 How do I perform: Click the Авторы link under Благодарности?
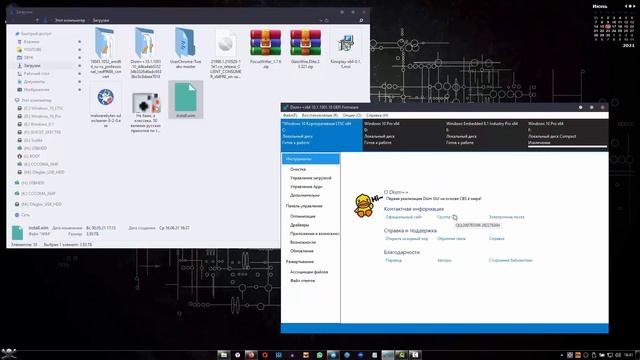(444, 260)
